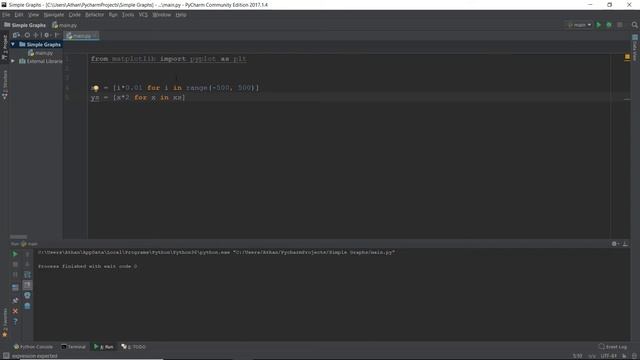The image size is (640, 360).
Task: Click the restore layout icon in Run panel
Action: coord(15,288)
